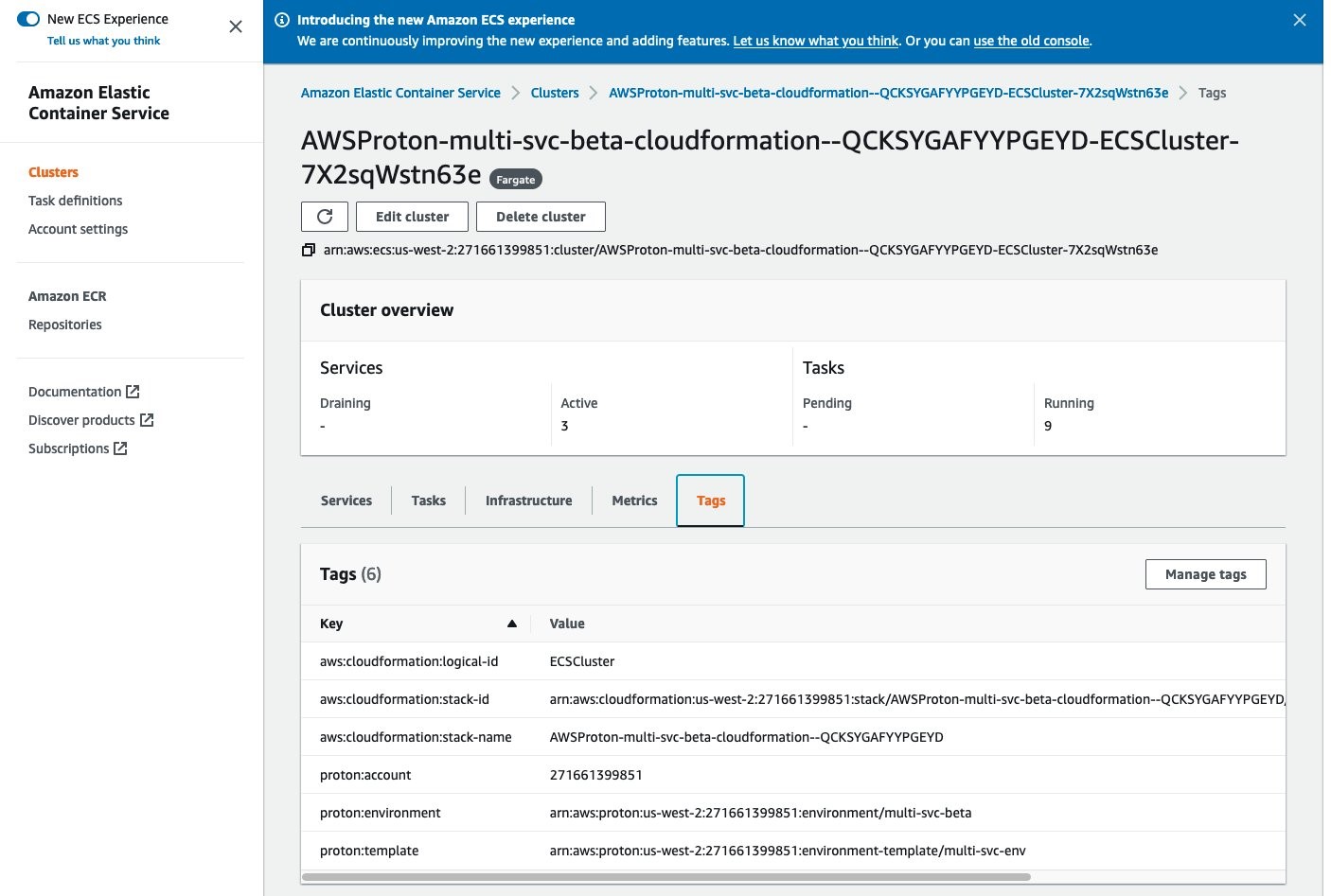Click Edit cluster button
1331x896 pixels.
(x=413, y=217)
